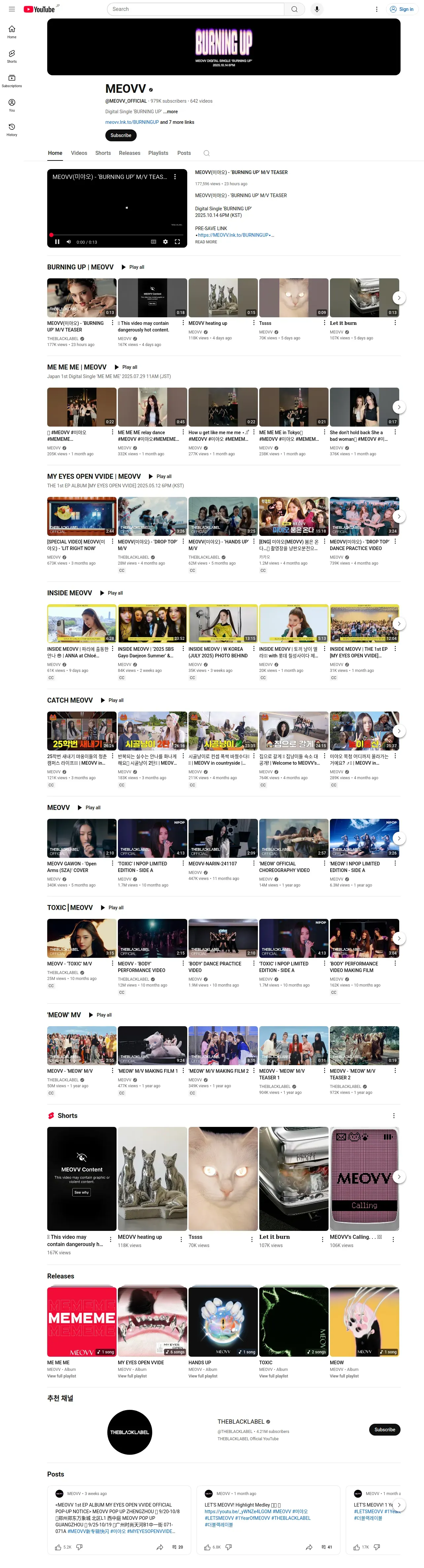Open the 'Tssss' short thumbnail
This screenshot has height=1568, width=424.
[x=223, y=1179]
